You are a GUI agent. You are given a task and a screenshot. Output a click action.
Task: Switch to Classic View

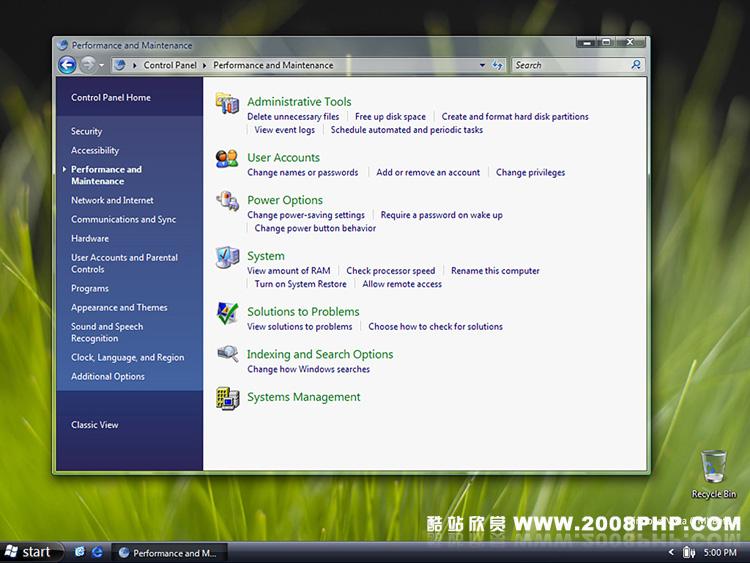coord(95,425)
